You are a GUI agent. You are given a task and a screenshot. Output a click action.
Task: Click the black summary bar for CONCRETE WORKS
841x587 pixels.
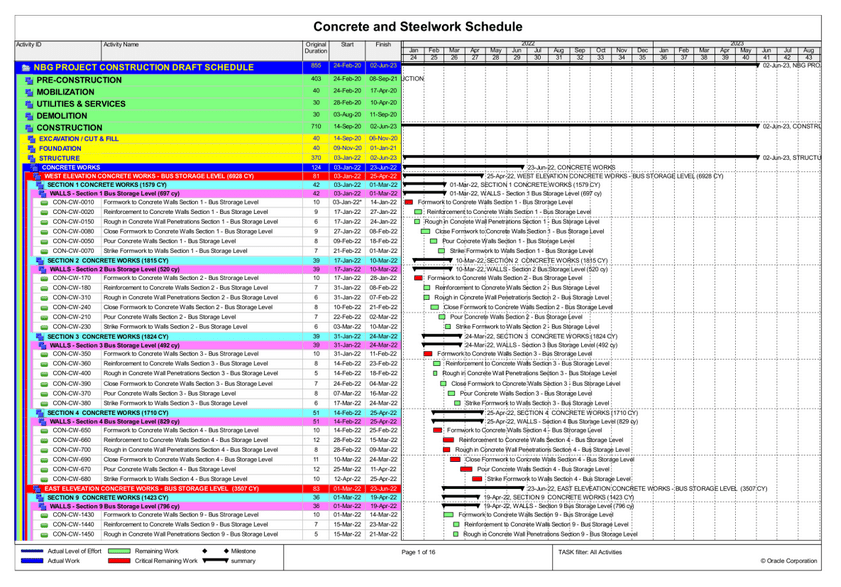pyautogui.click(x=463, y=167)
